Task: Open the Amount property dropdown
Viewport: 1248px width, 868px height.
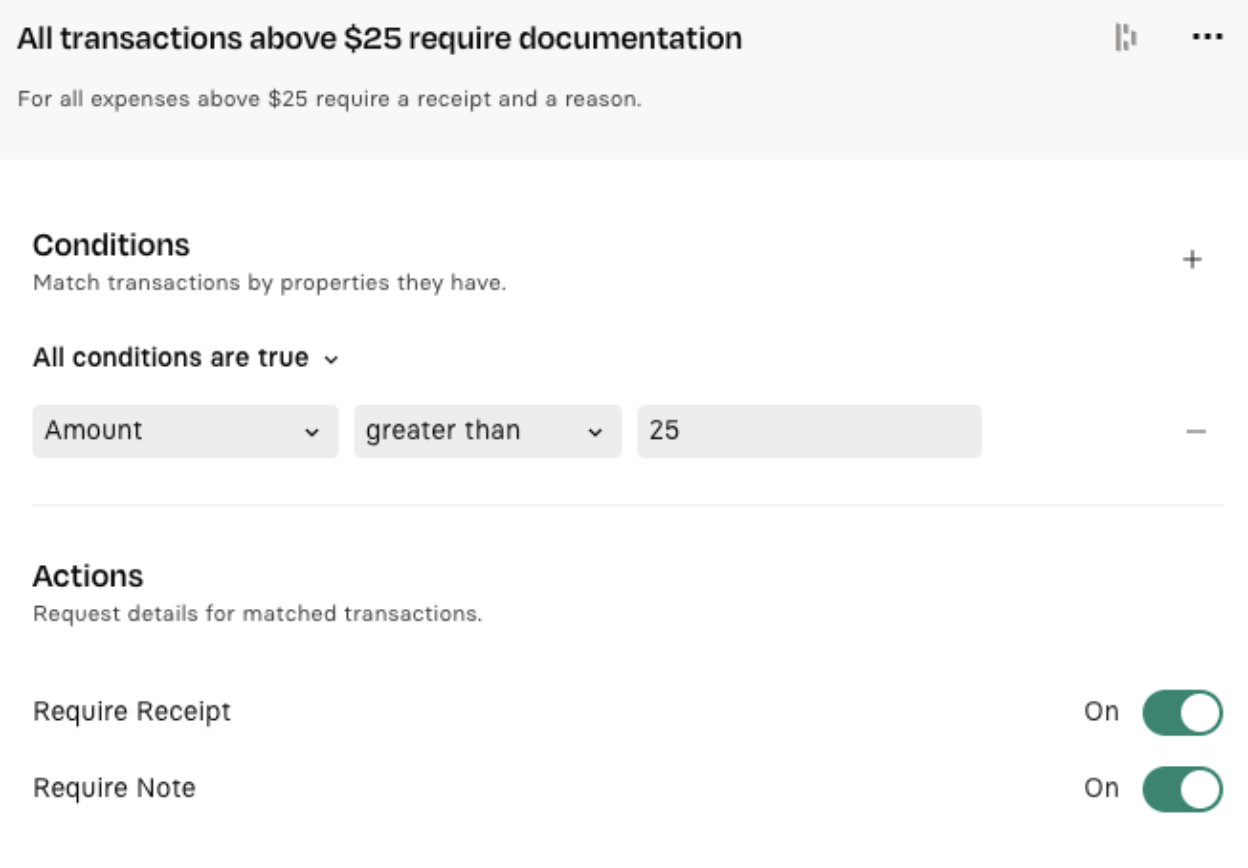Action: [x=185, y=431]
